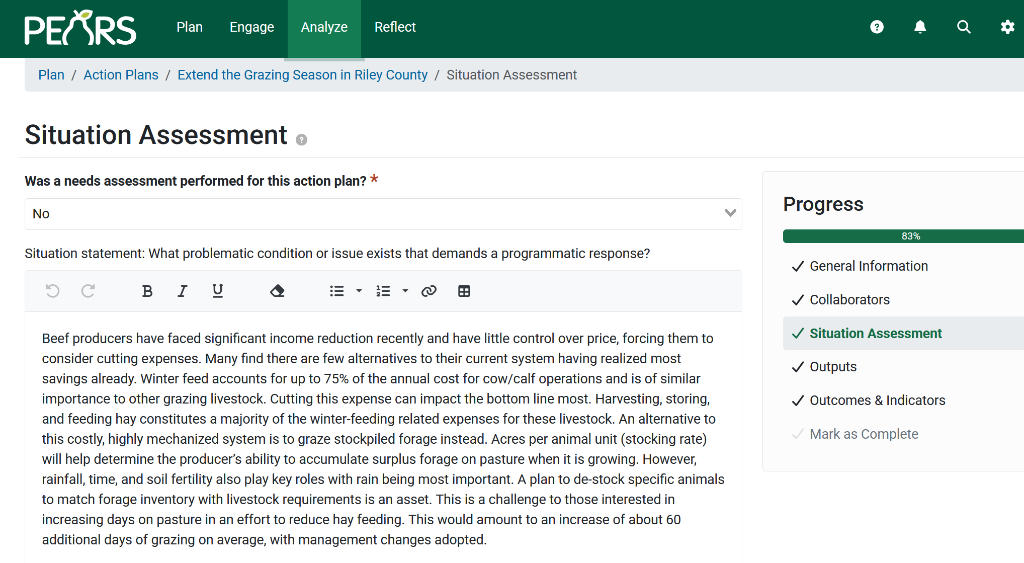Switch to the Reflect menu
Viewport: 1024px width, 563px height.
395,27
